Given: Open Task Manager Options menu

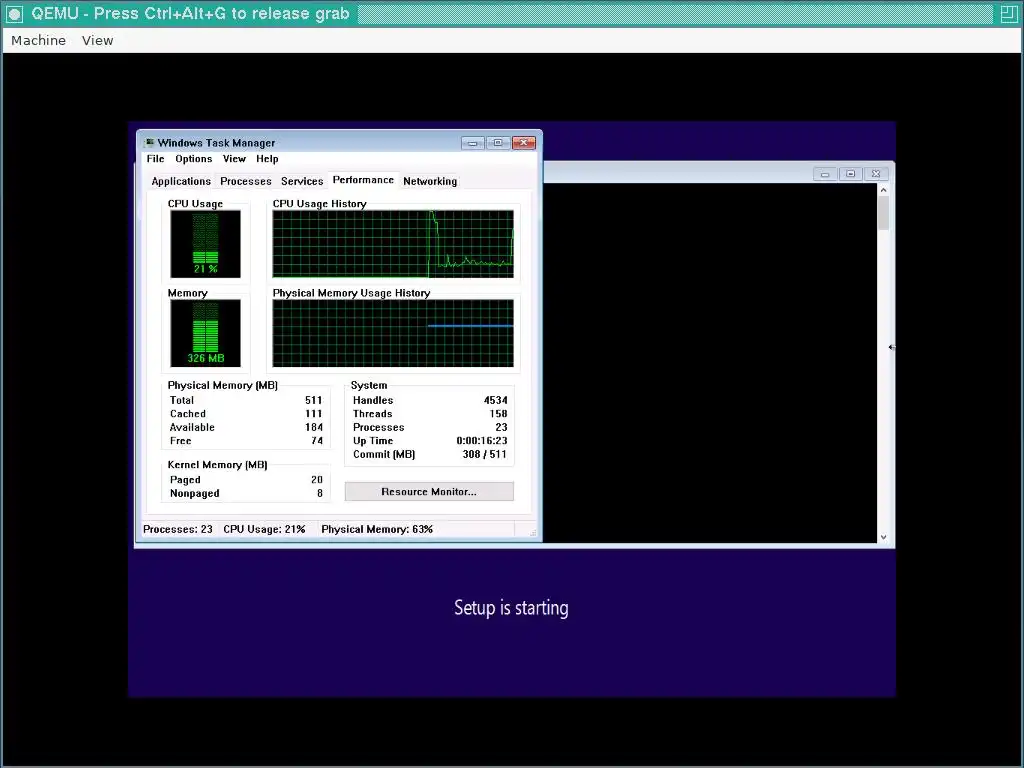Looking at the screenshot, I should coord(193,159).
